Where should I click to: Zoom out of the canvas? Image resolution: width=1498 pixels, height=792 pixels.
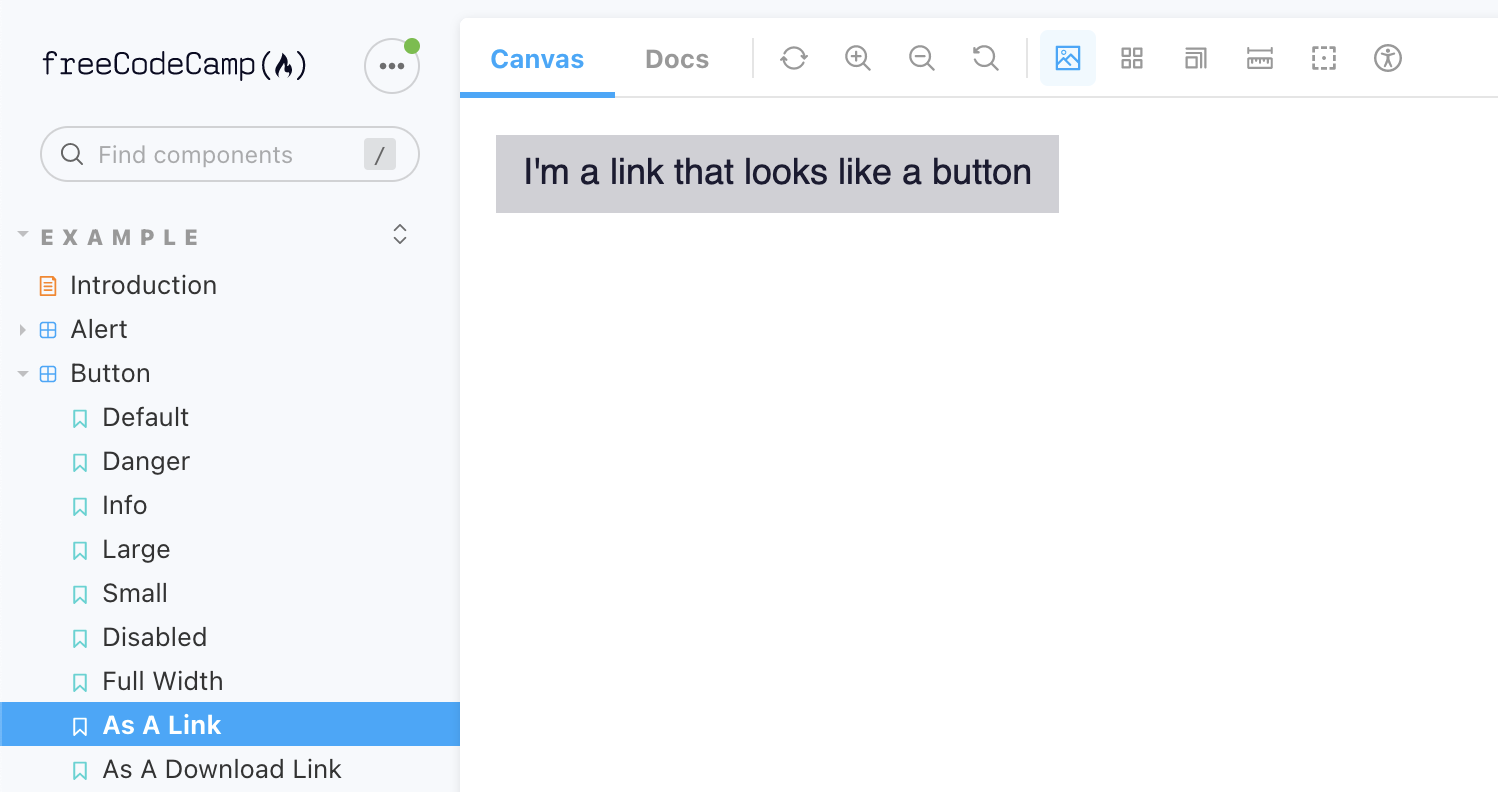tap(921, 58)
